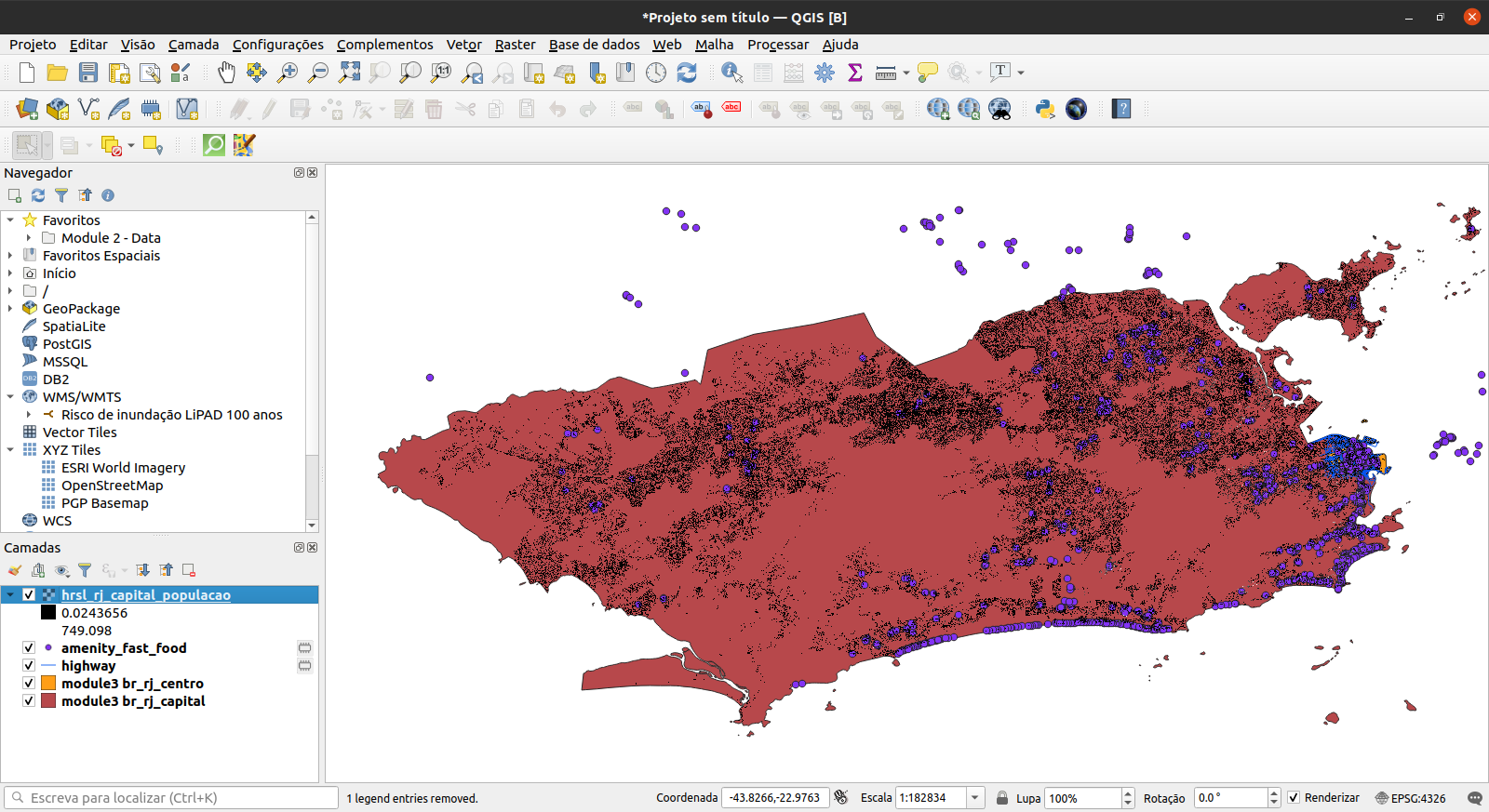1489x812 pixels.
Task: Toggle the scale lock padlock icon
Action: [x=1002, y=797]
